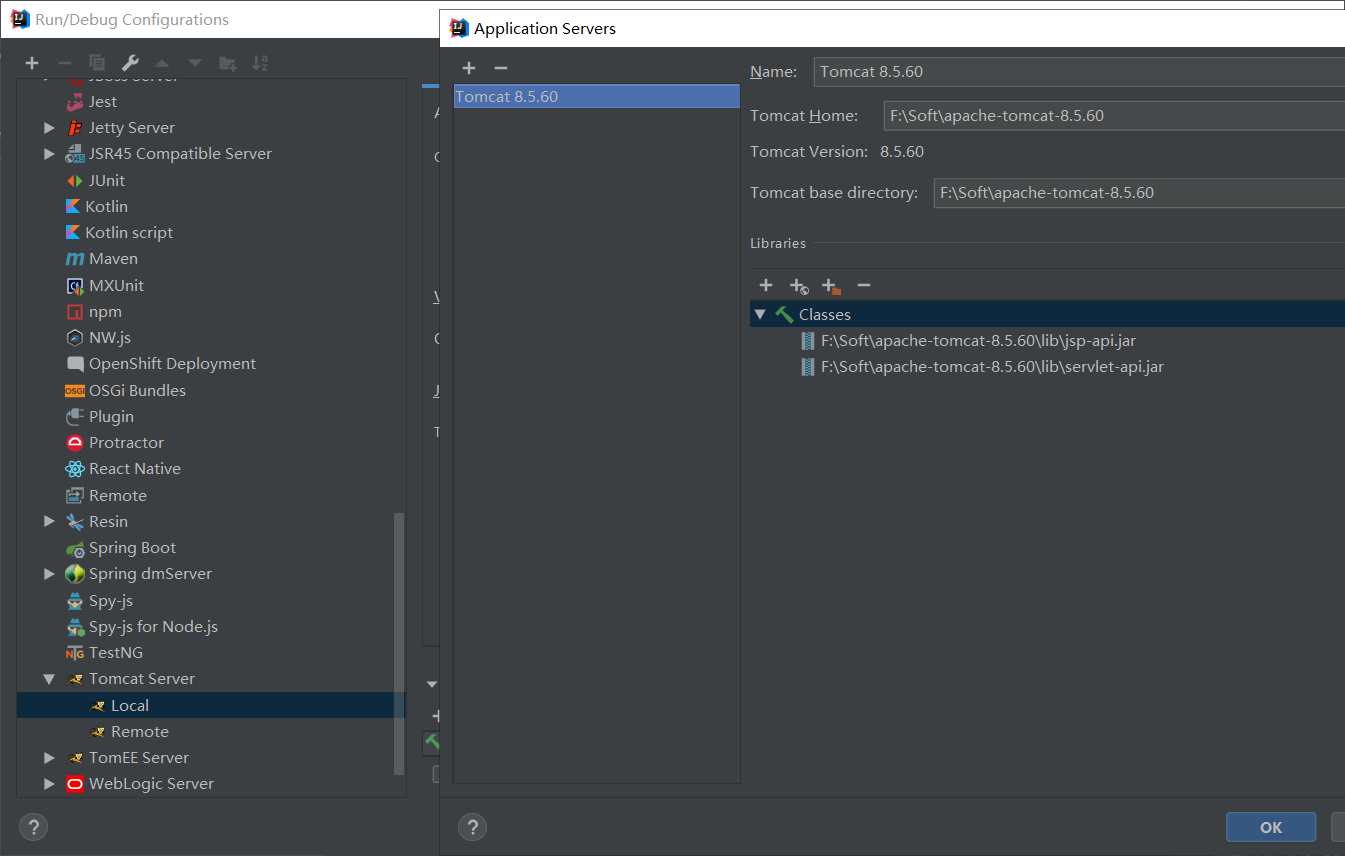Click the Tomcat Version value 8.5.60
1345x856 pixels.
point(902,152)
